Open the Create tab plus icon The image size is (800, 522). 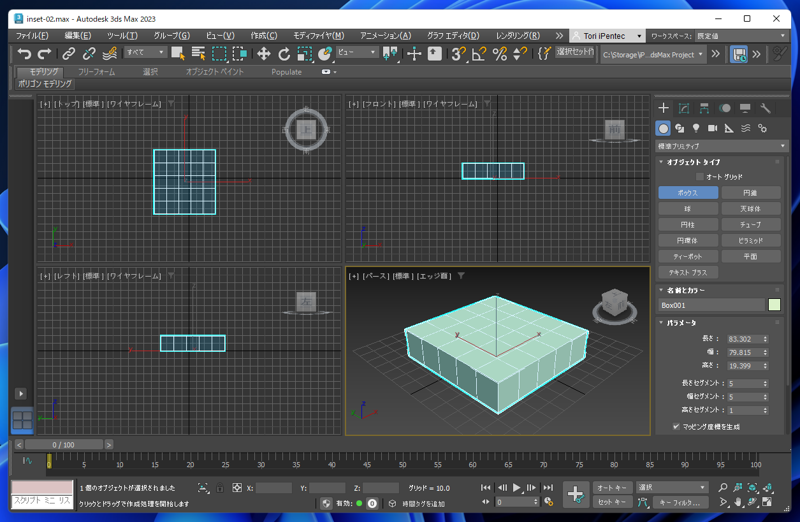coord(663,108)
